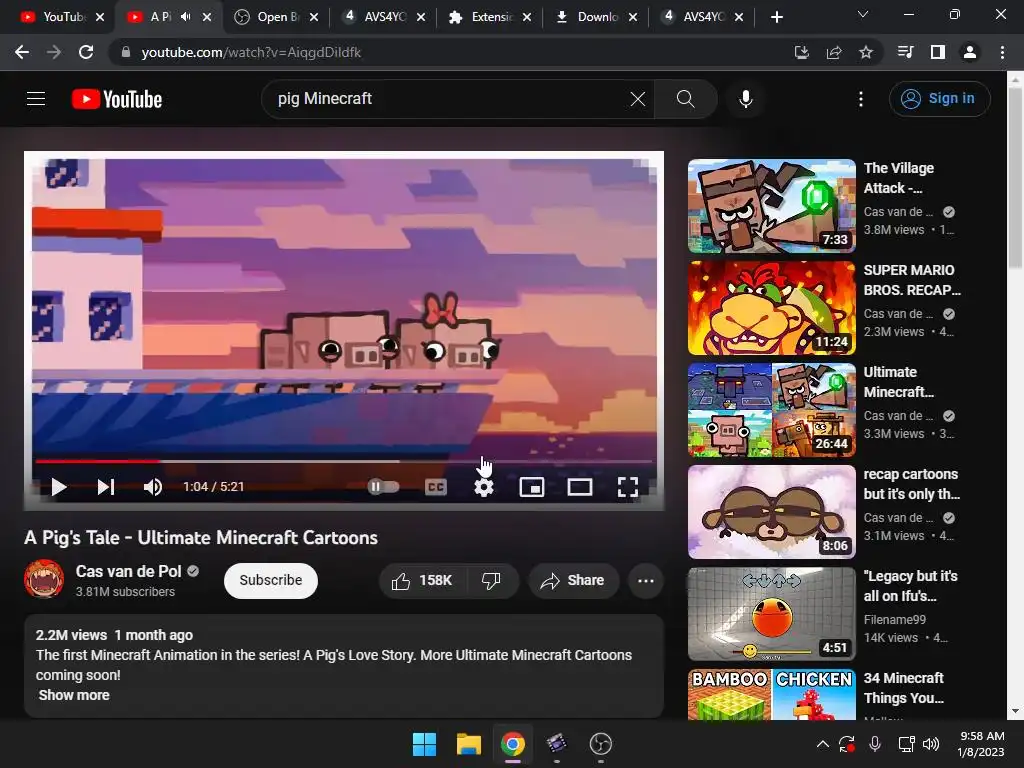Open the video editor taskbar icon
Screen dimensions: 1024x768
(556, 744)
